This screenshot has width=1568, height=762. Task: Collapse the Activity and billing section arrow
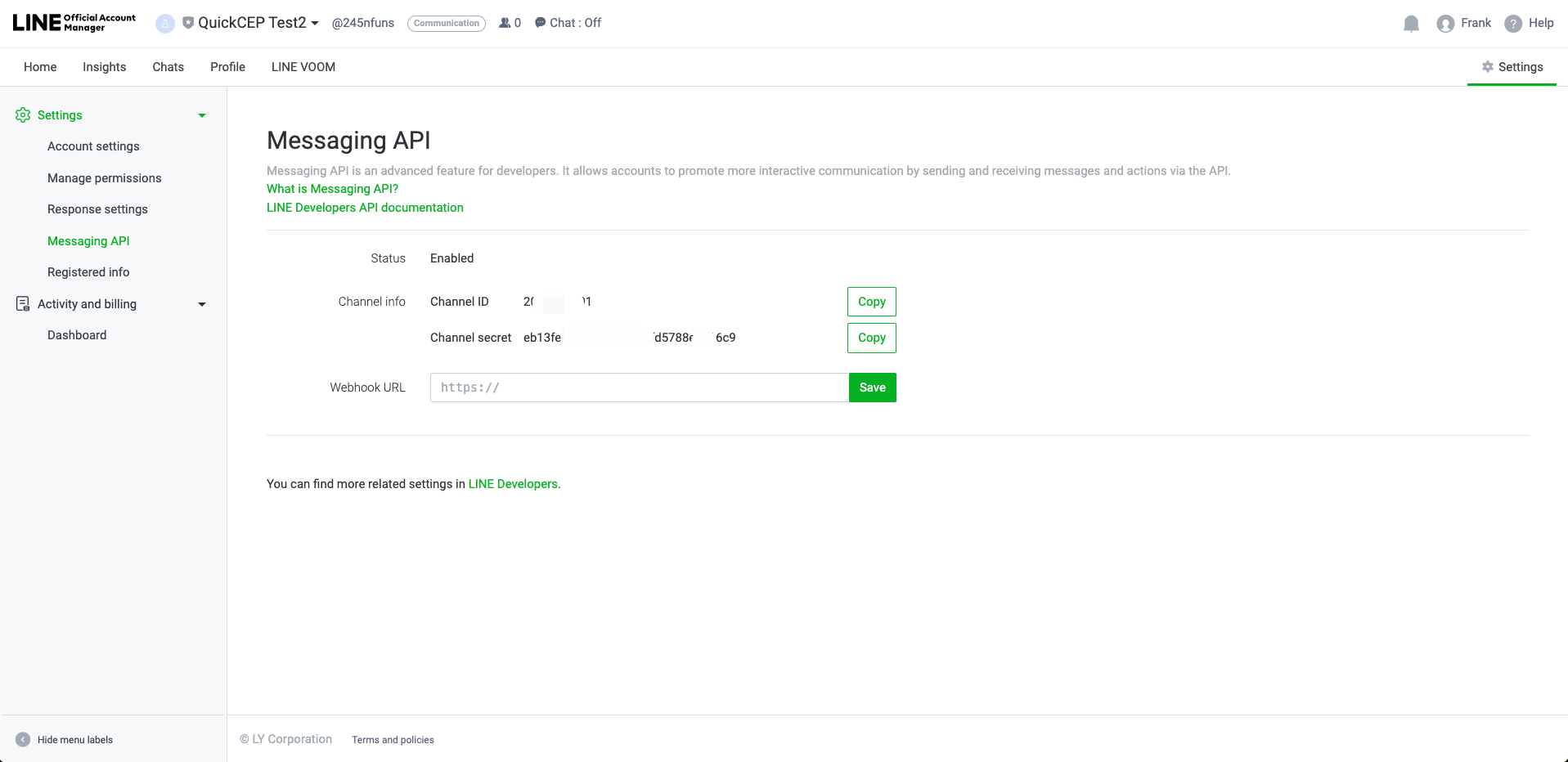(202, 304)
